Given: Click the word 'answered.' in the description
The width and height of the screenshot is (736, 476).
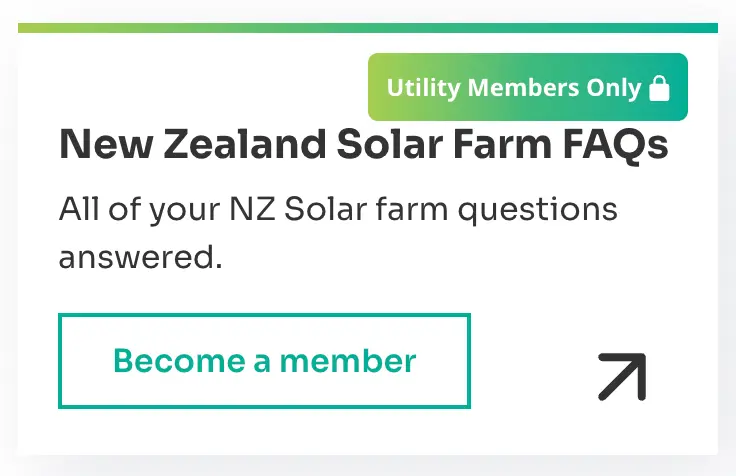Looking at the screenshot, I should 139,257.
